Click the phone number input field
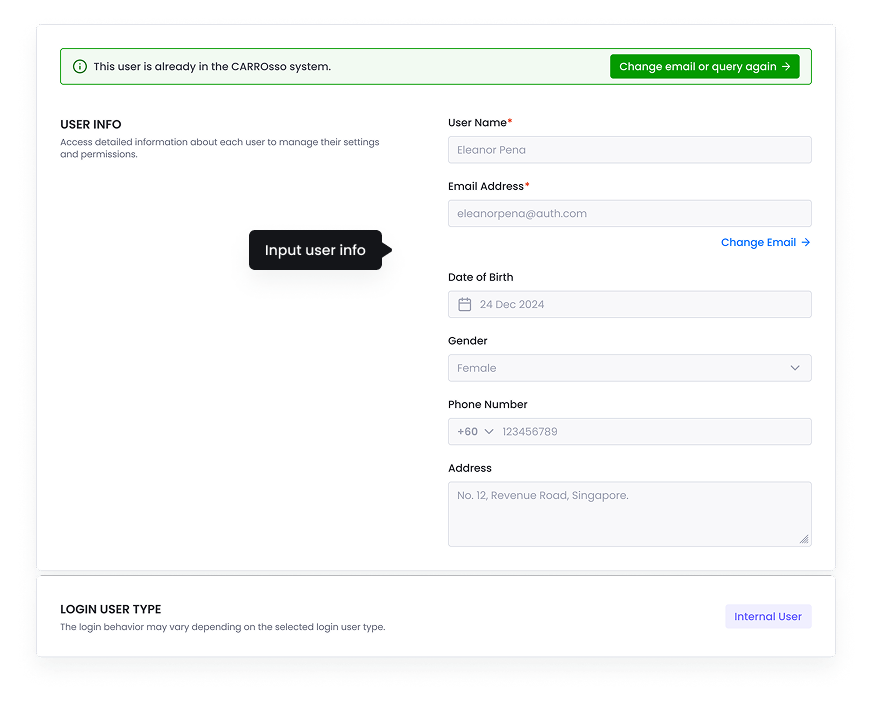The height and width of the screenshot is (706, 872). [650, 431]
